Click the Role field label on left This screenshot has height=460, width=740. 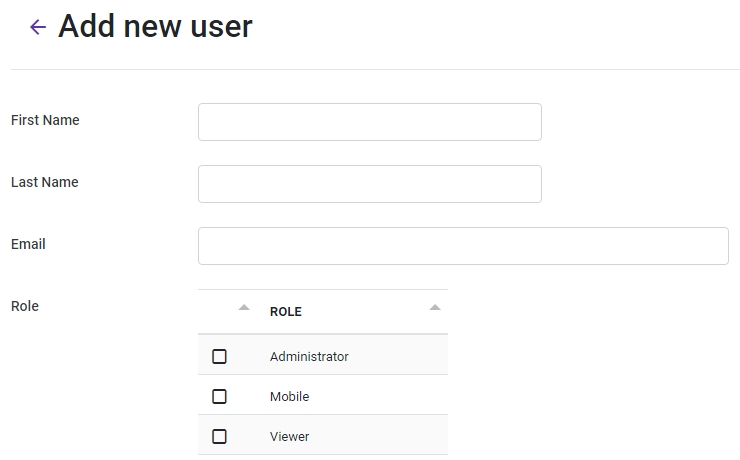pos(25,306)
